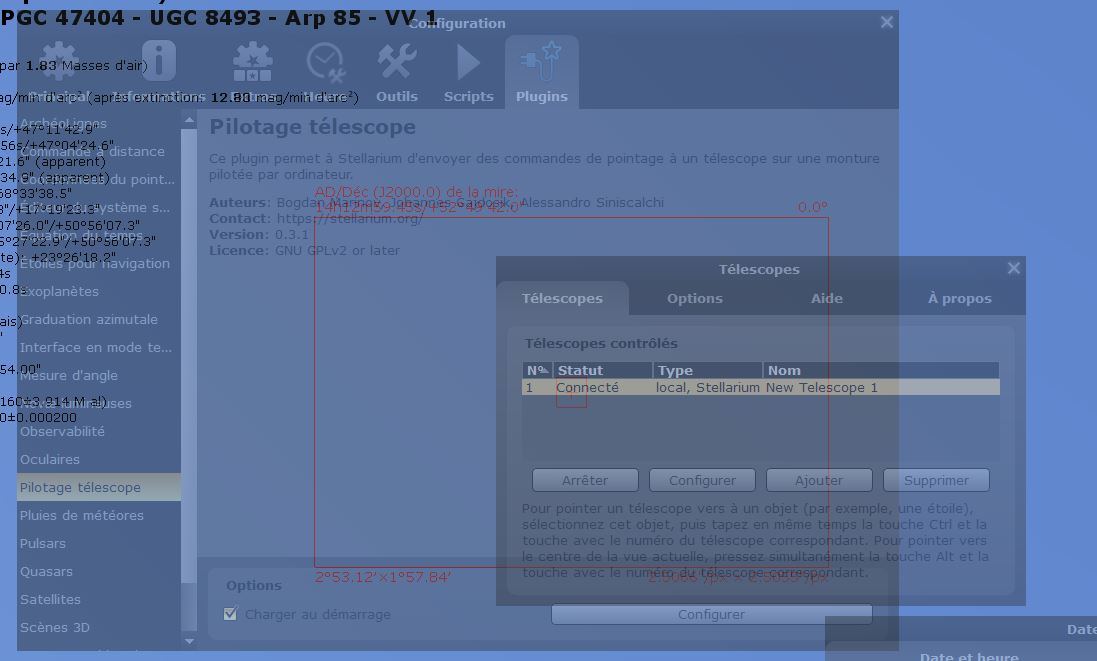Click plugin list scrollbar down arrow
Image resolution: width=1097 pixels, height=661 pixels.
[x=189, y=640]
